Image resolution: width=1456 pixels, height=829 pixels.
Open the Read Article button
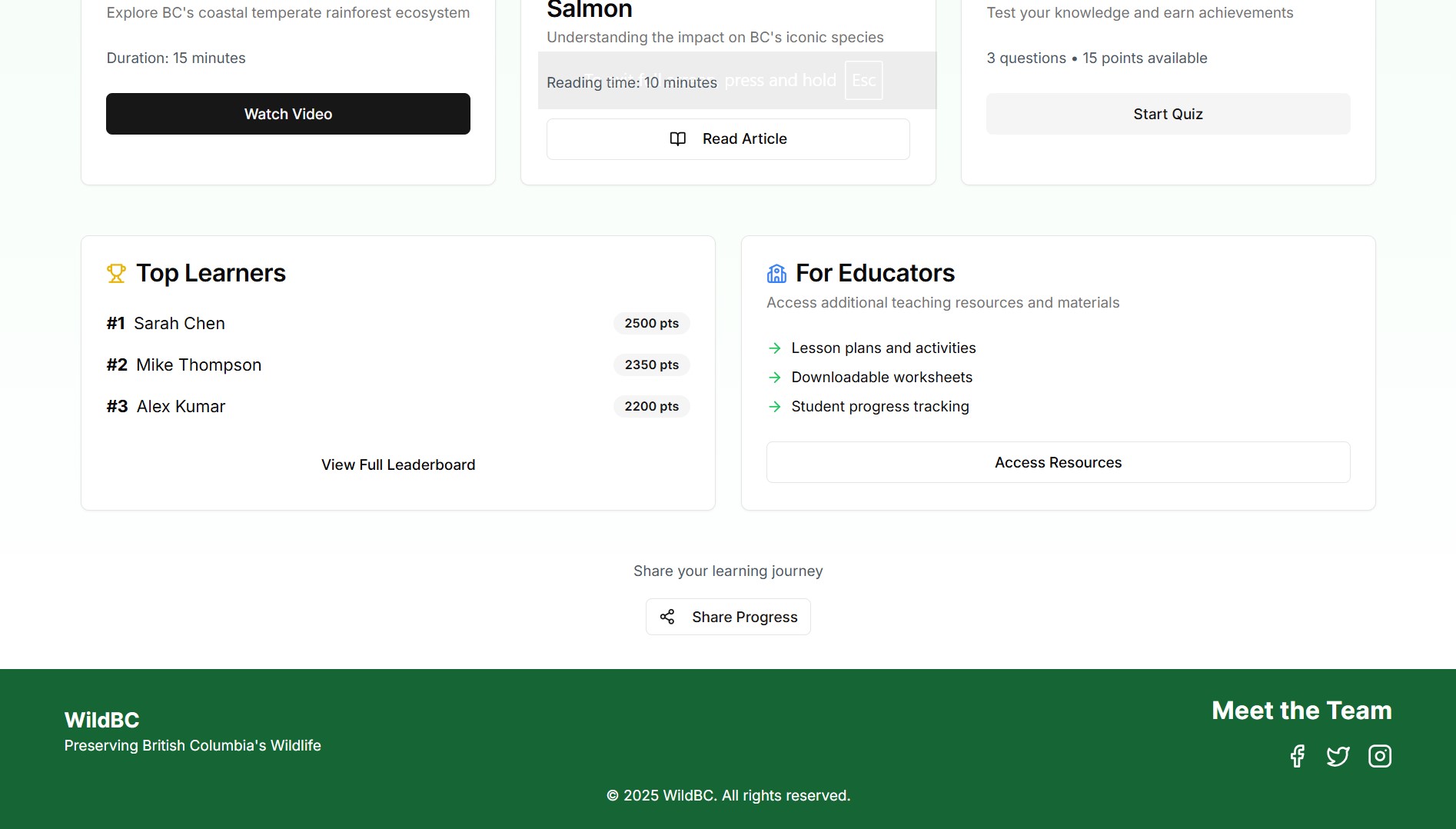pos(728,139)
